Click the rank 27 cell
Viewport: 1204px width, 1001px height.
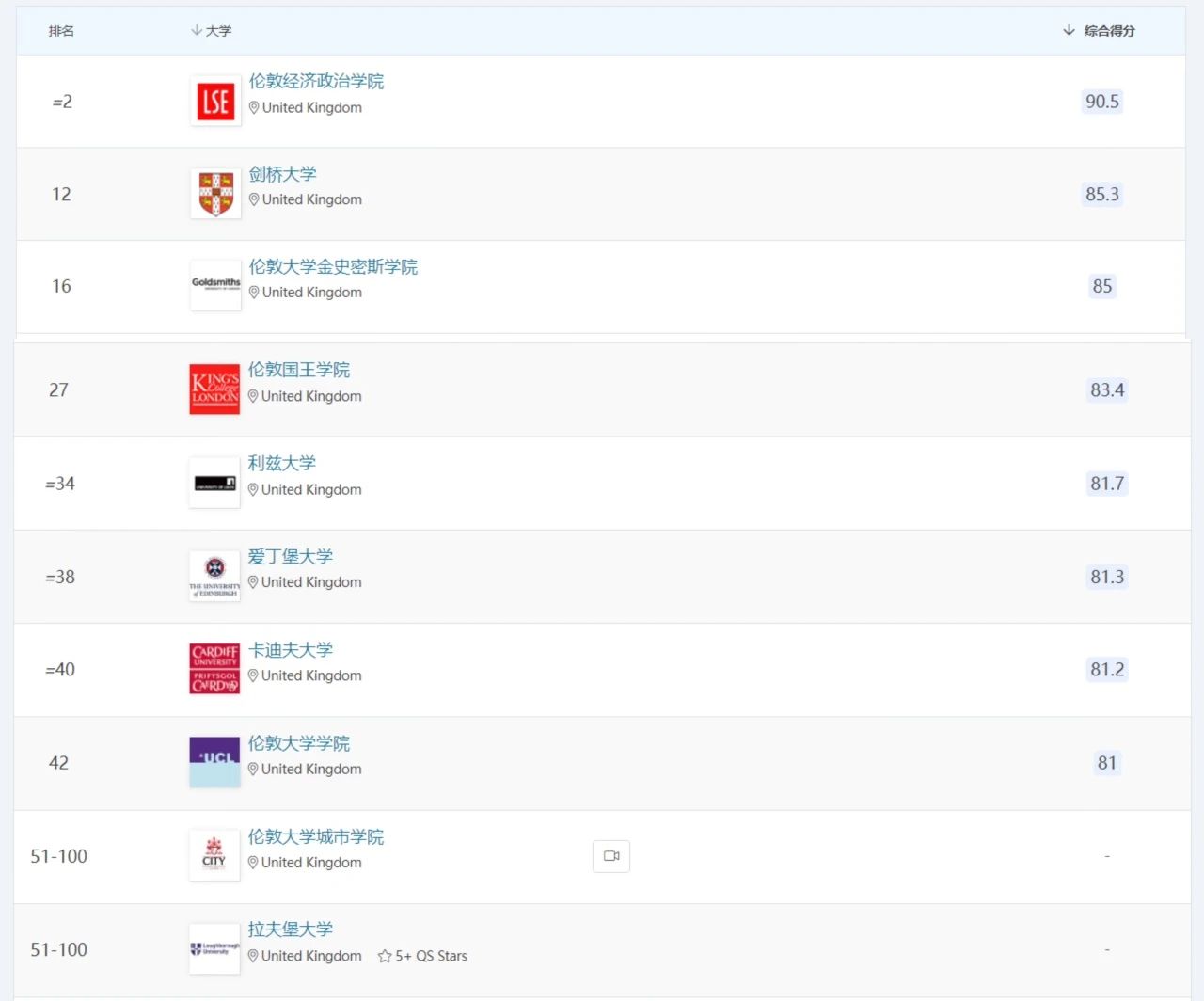coord(58,389)
